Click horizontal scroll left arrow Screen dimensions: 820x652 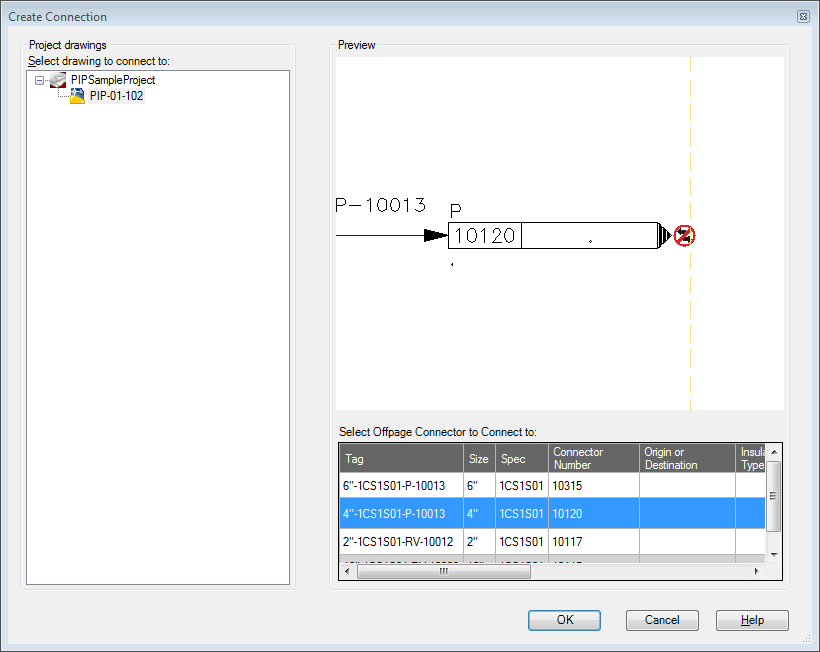pos(348,571)
